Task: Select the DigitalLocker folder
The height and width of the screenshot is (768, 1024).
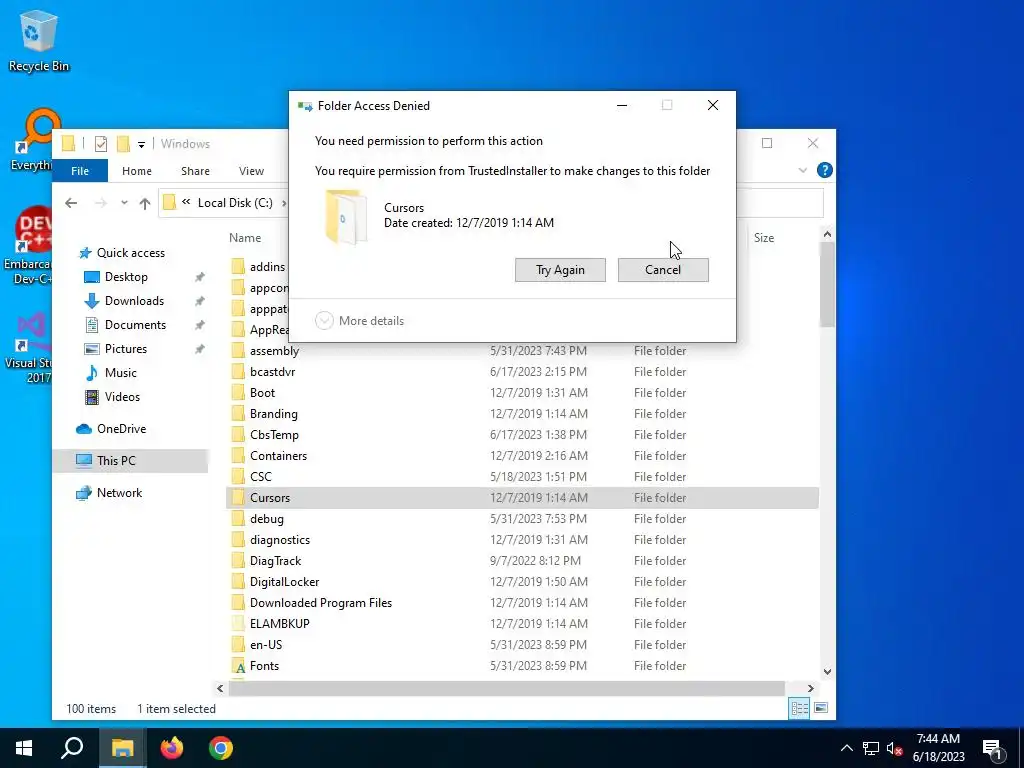Action: (284, 582)
